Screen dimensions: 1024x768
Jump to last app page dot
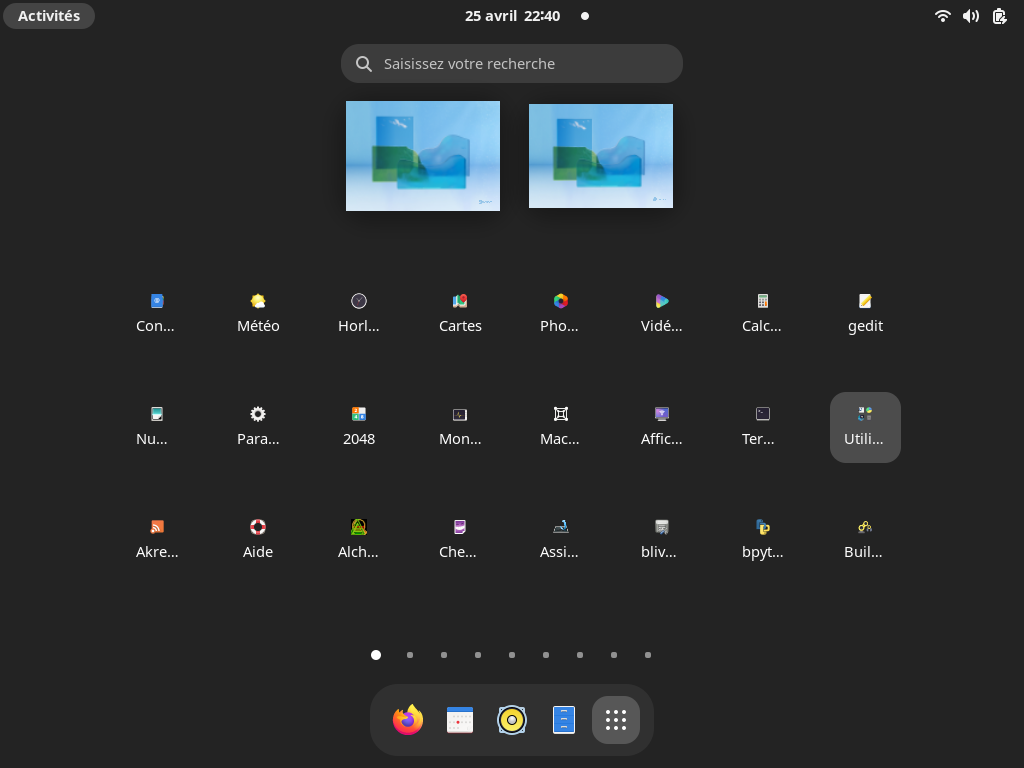[648, 655]
